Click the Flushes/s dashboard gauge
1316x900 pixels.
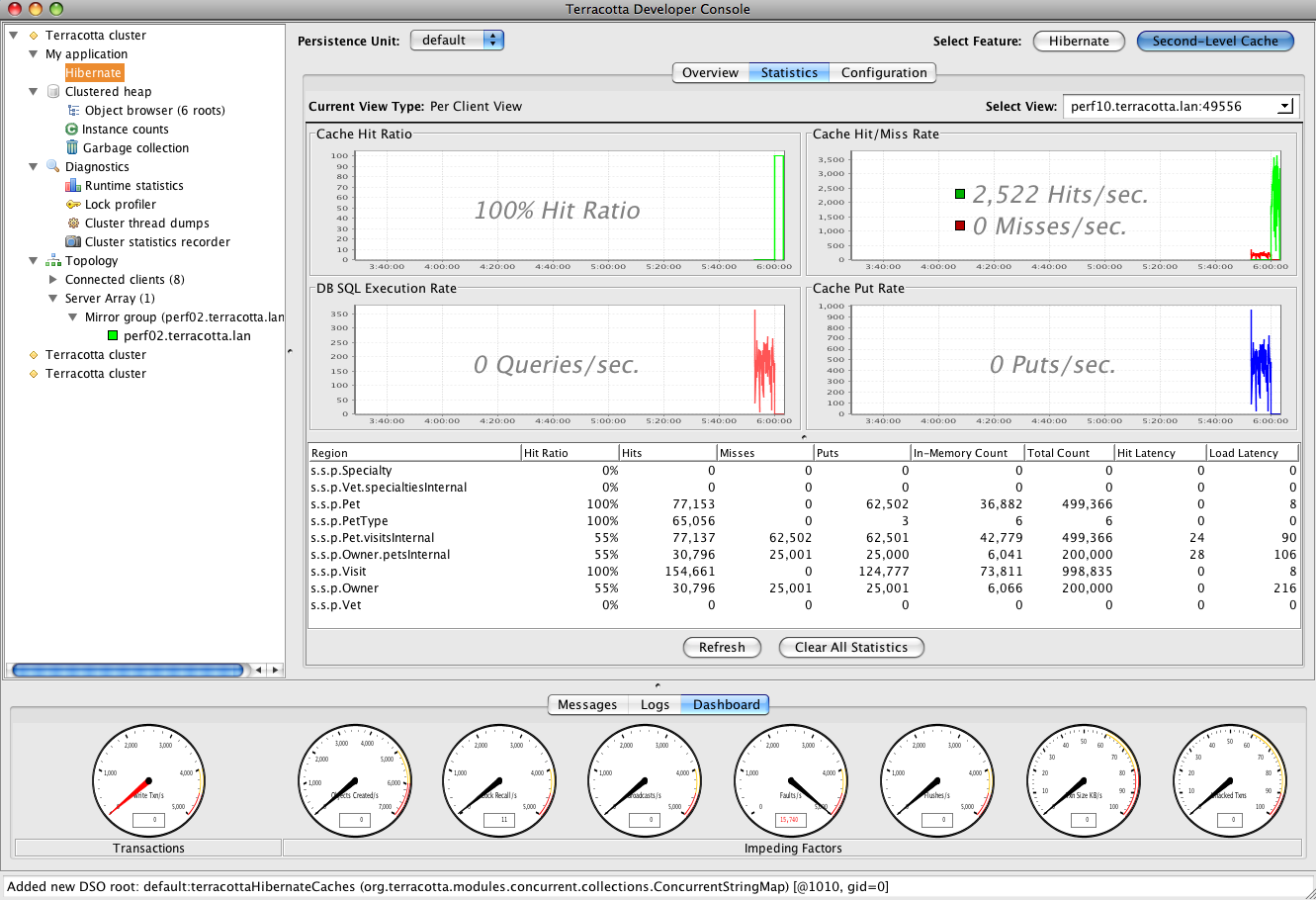tap(936, 780)
